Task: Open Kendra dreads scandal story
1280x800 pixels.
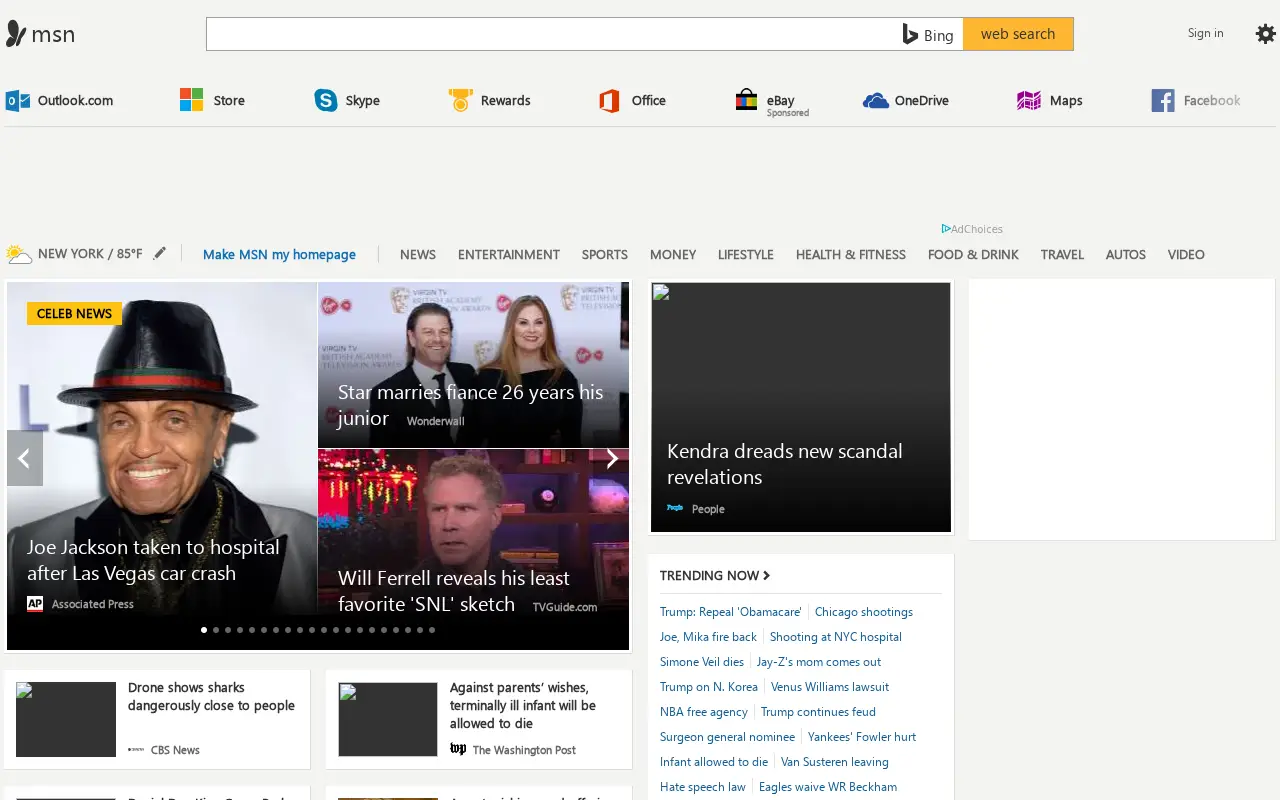Action: tap(785, 464)
